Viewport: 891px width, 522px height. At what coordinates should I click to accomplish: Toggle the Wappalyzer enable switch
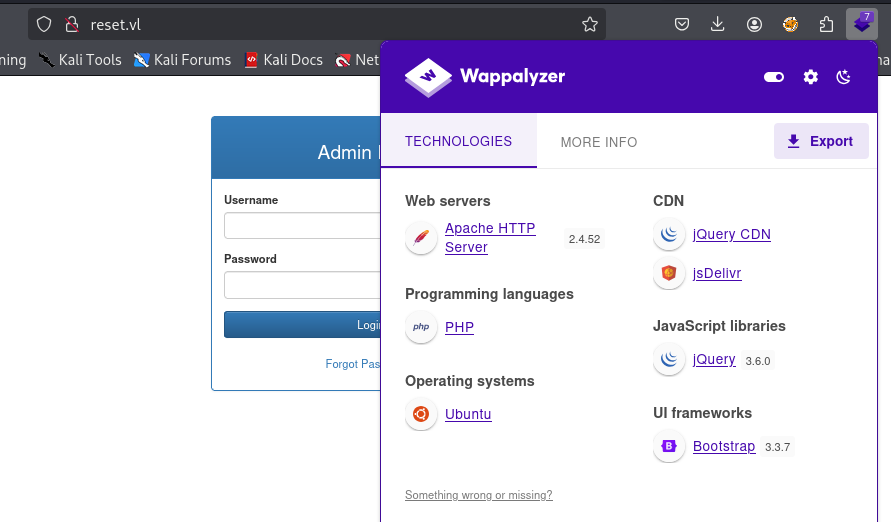tap(773, 77)
